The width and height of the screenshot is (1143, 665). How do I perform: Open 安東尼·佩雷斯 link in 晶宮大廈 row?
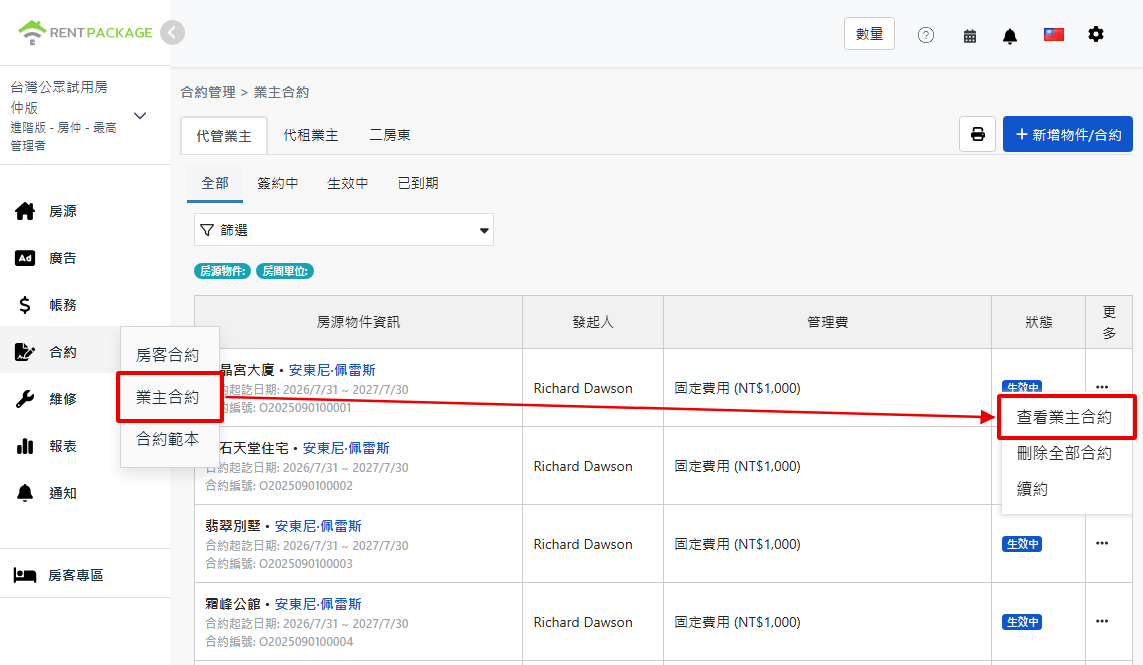coord(332,370)
